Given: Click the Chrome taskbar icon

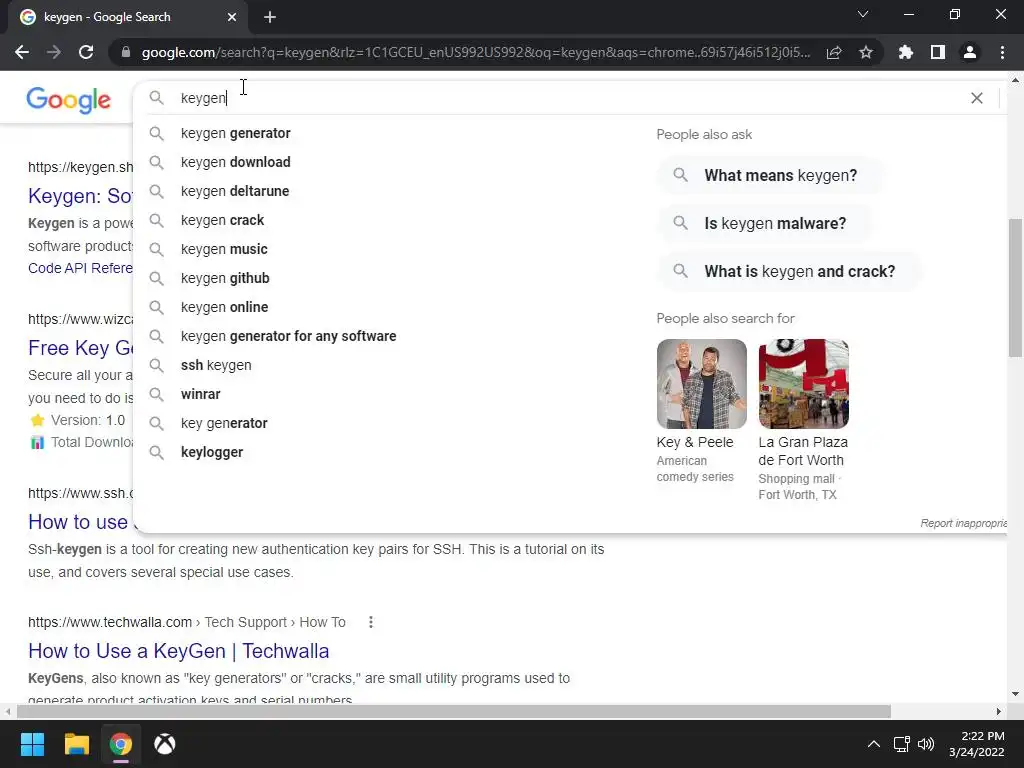Looking at the screenshot, I should [x=121, y=744].
